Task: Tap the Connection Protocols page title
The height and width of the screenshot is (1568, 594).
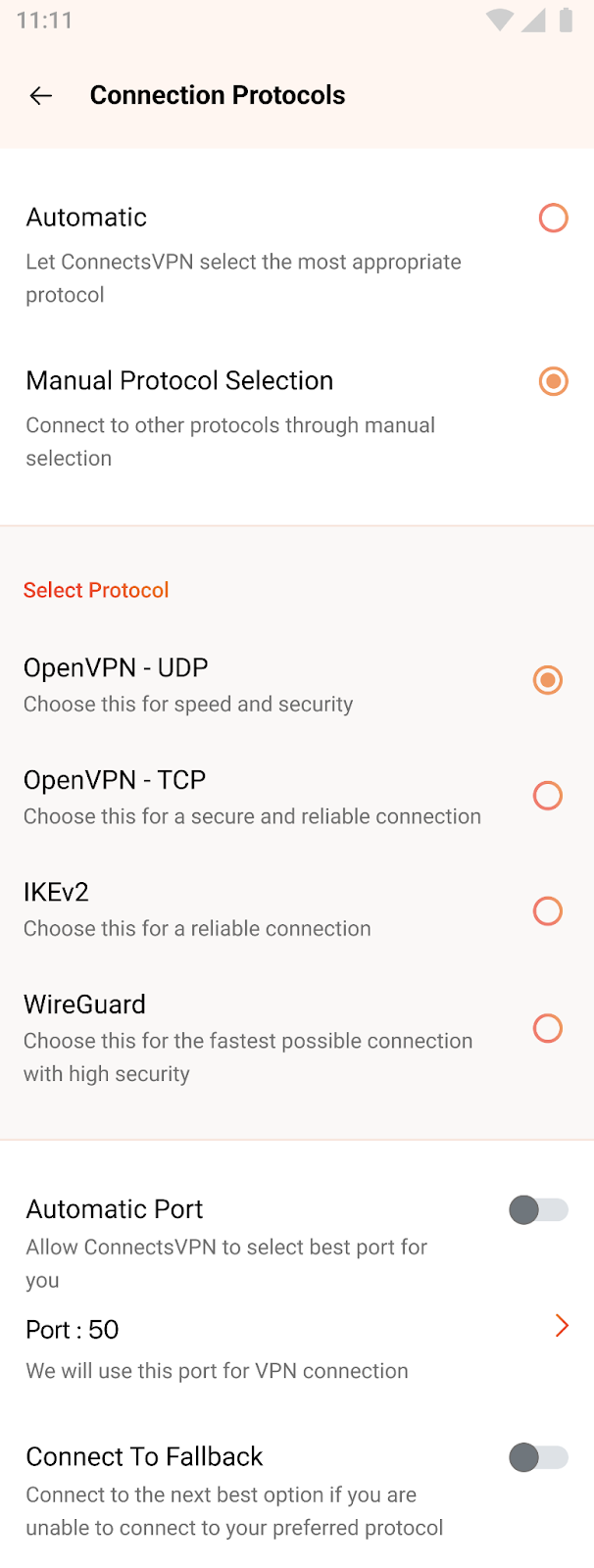Action: coord(218,95)
